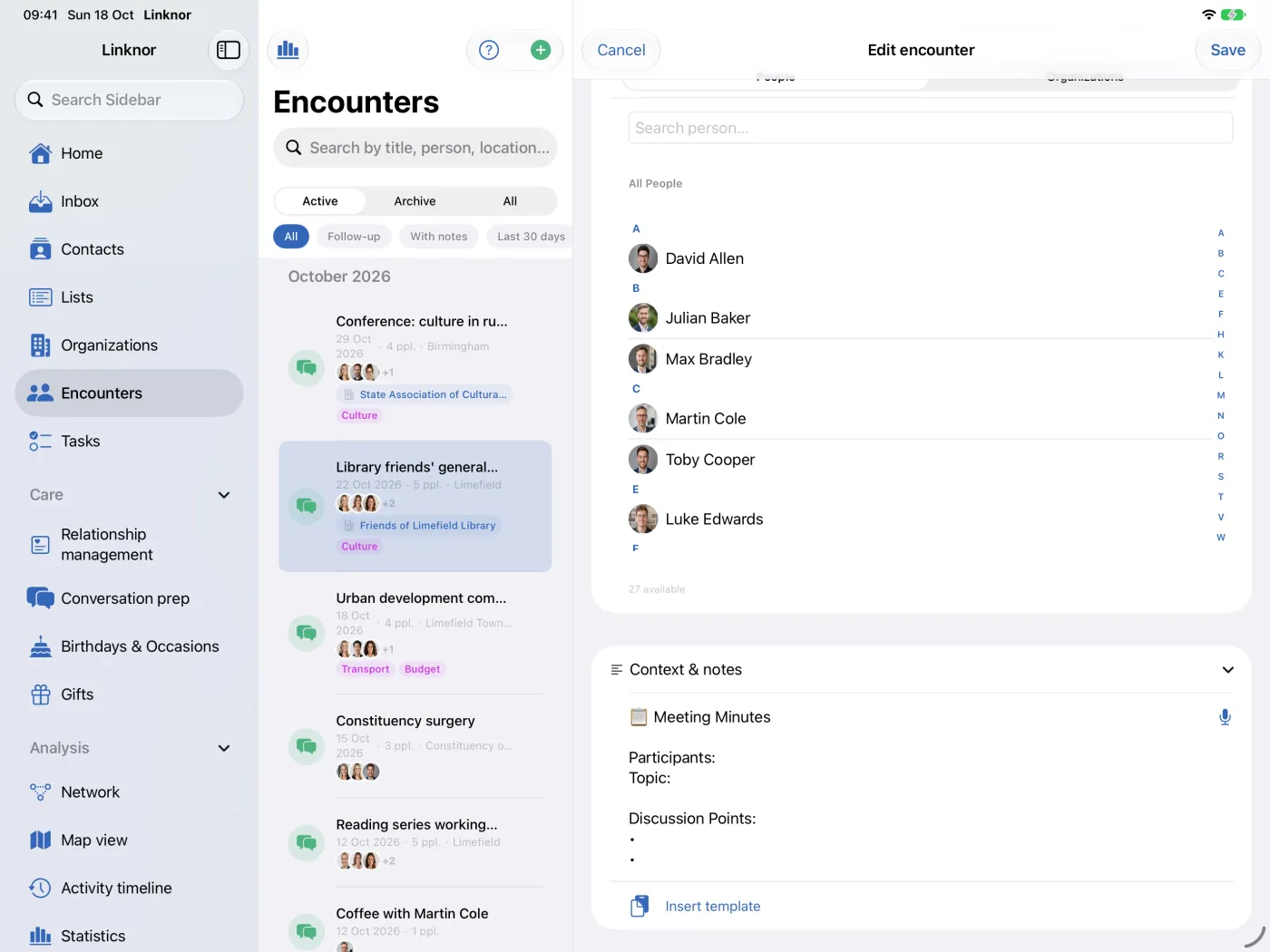Collapse the Context & notes section
This screenshot has height=952, width=1270.
(1227, 670)
